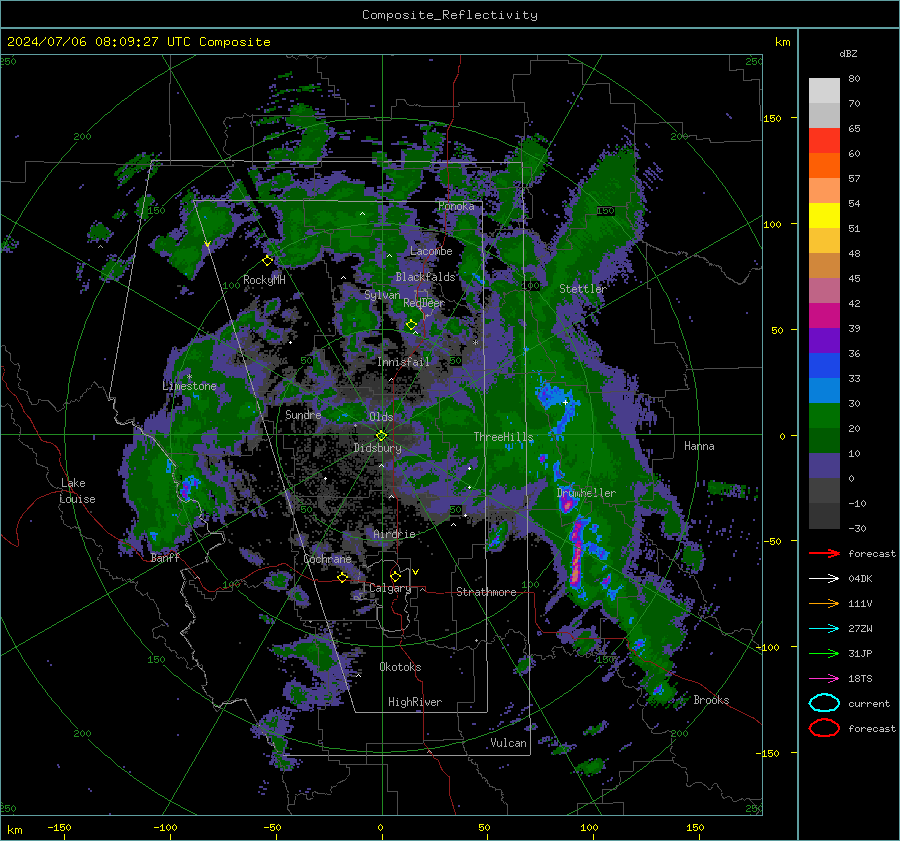Click the Sylvan label
The image size is (900, 841).
(382, 295)
